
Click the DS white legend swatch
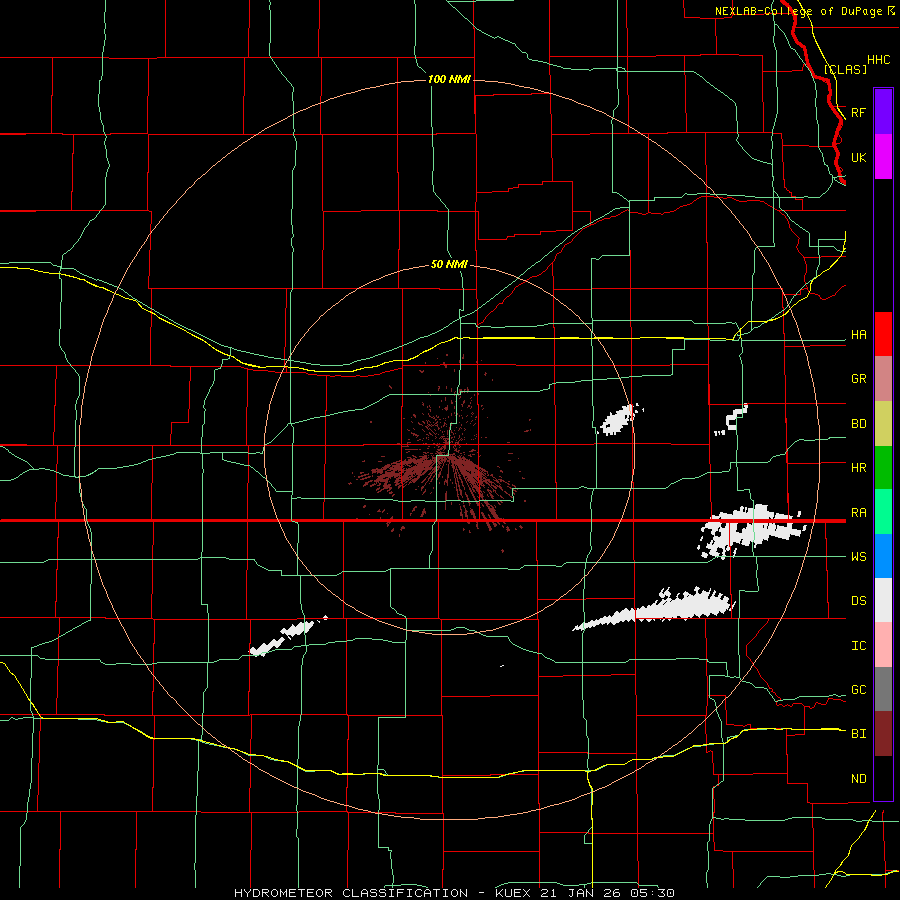883,600
